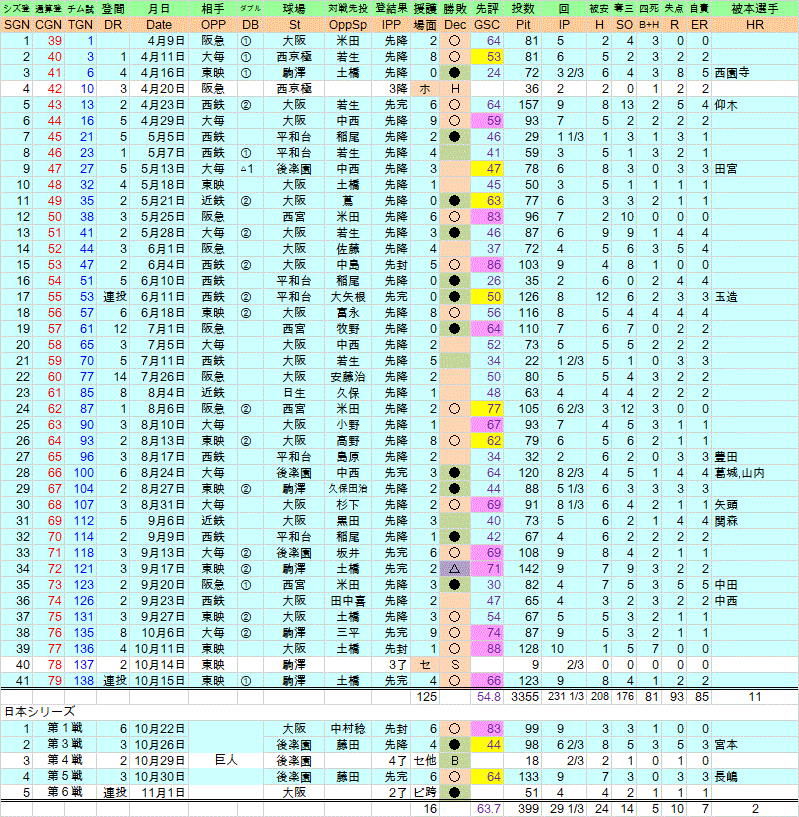The height and width of the screenshot is (817, 799).
Task: Click opposing starter 田中喜
Action: click(x=348, y=601)
